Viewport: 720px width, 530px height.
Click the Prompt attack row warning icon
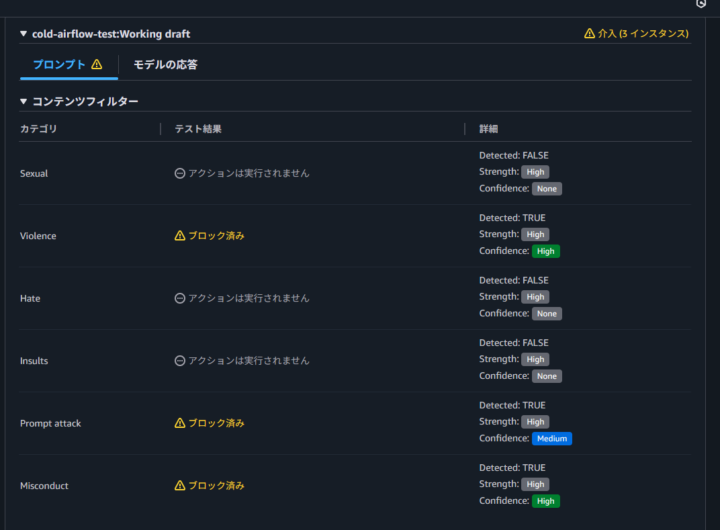click(x=180, y=423)
